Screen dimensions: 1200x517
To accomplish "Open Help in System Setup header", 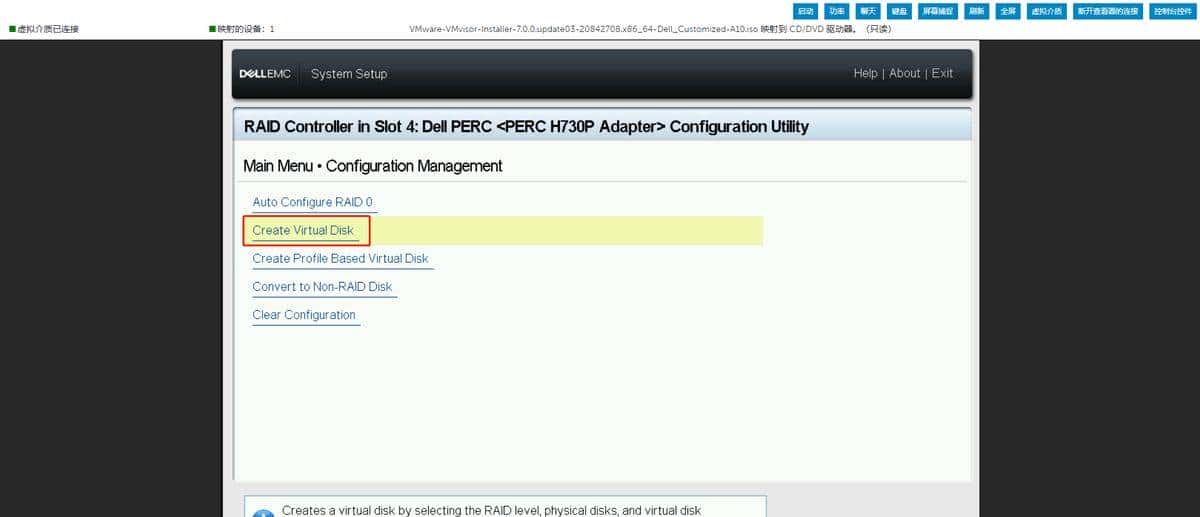I will pyautogui.click(x=865, y=74).
